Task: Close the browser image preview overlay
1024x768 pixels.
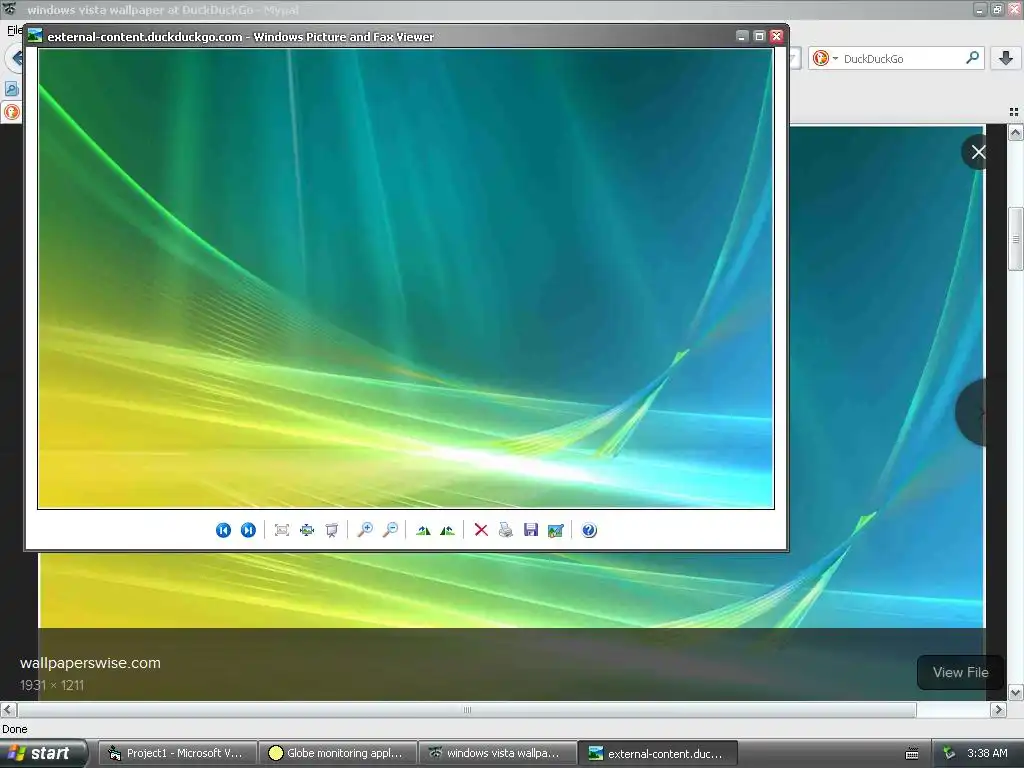Action: (978, 152)
